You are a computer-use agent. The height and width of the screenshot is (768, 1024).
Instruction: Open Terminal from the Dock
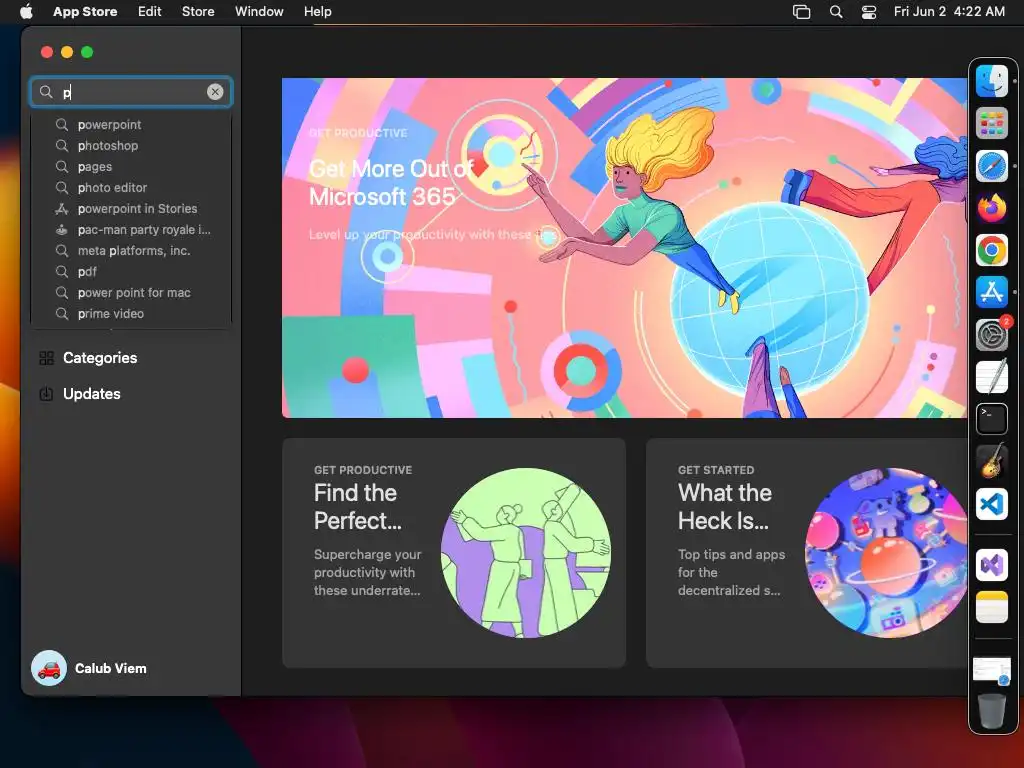point(991,419)
